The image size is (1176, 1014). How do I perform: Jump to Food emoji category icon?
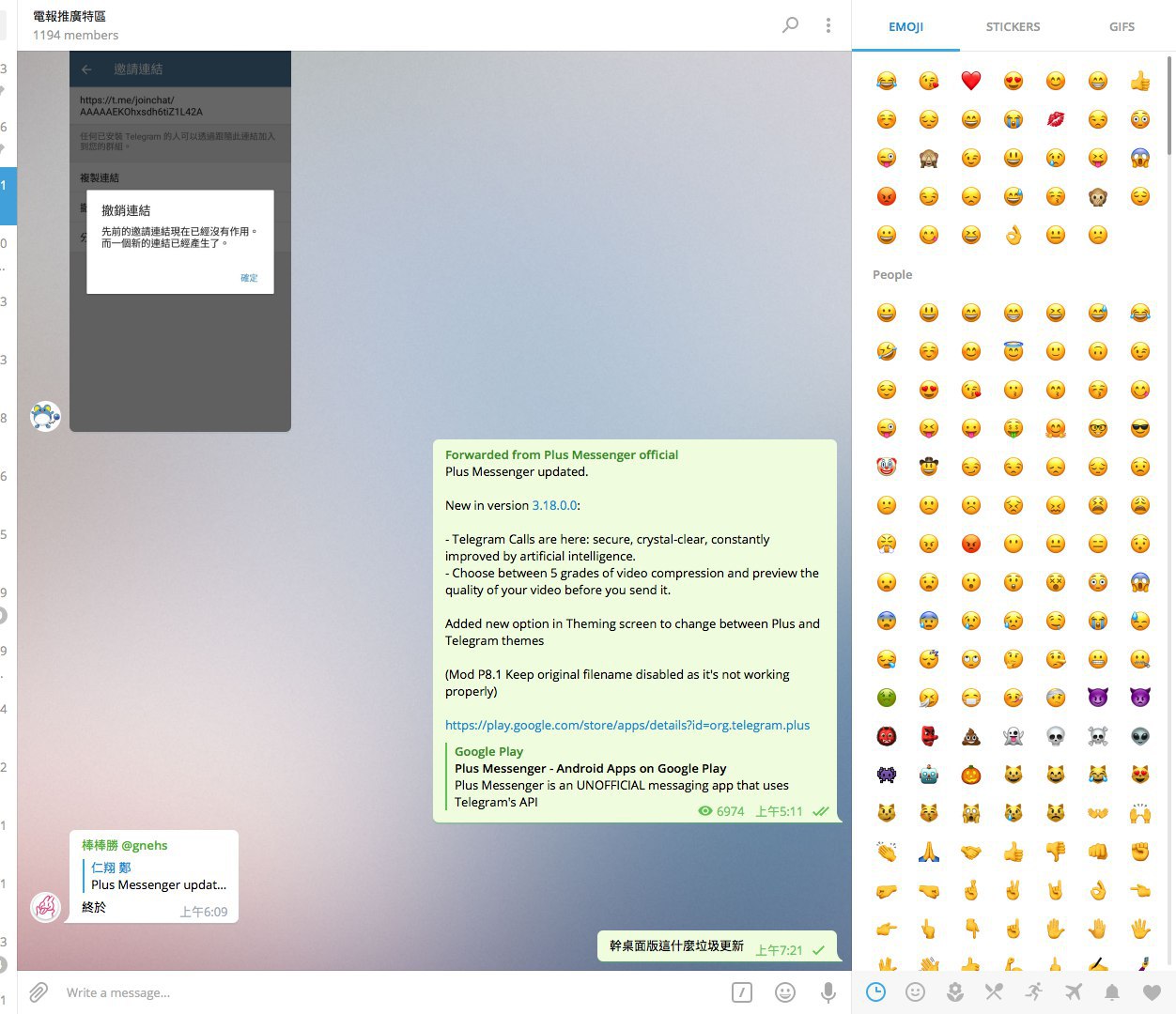pos(994,991)
